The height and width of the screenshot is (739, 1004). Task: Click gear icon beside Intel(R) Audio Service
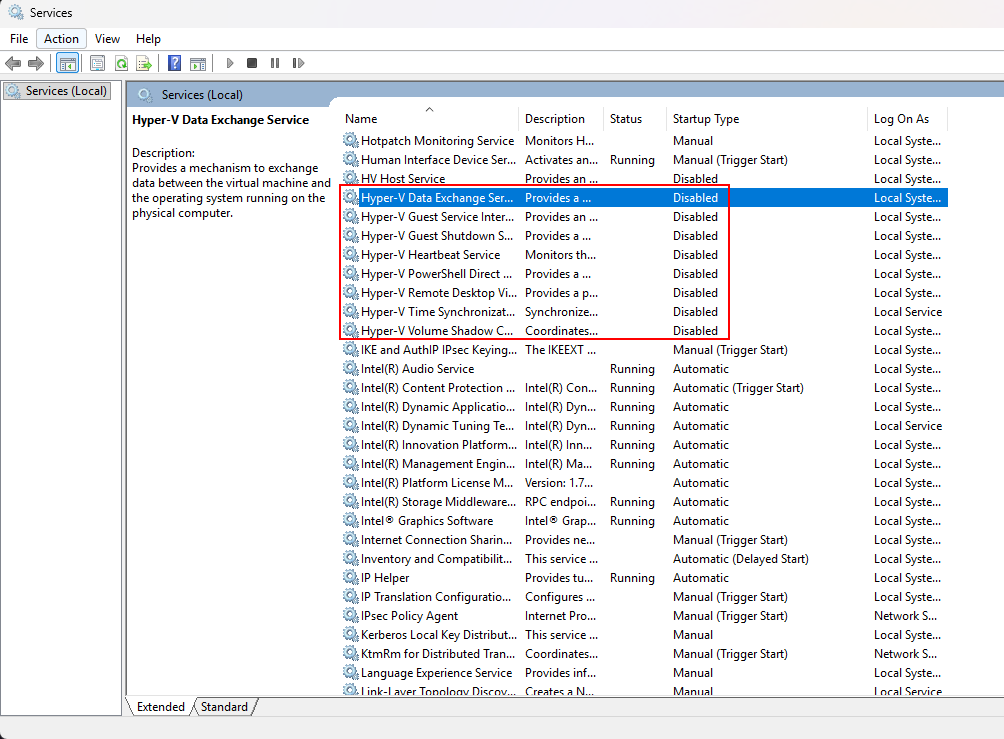(350, 368)
